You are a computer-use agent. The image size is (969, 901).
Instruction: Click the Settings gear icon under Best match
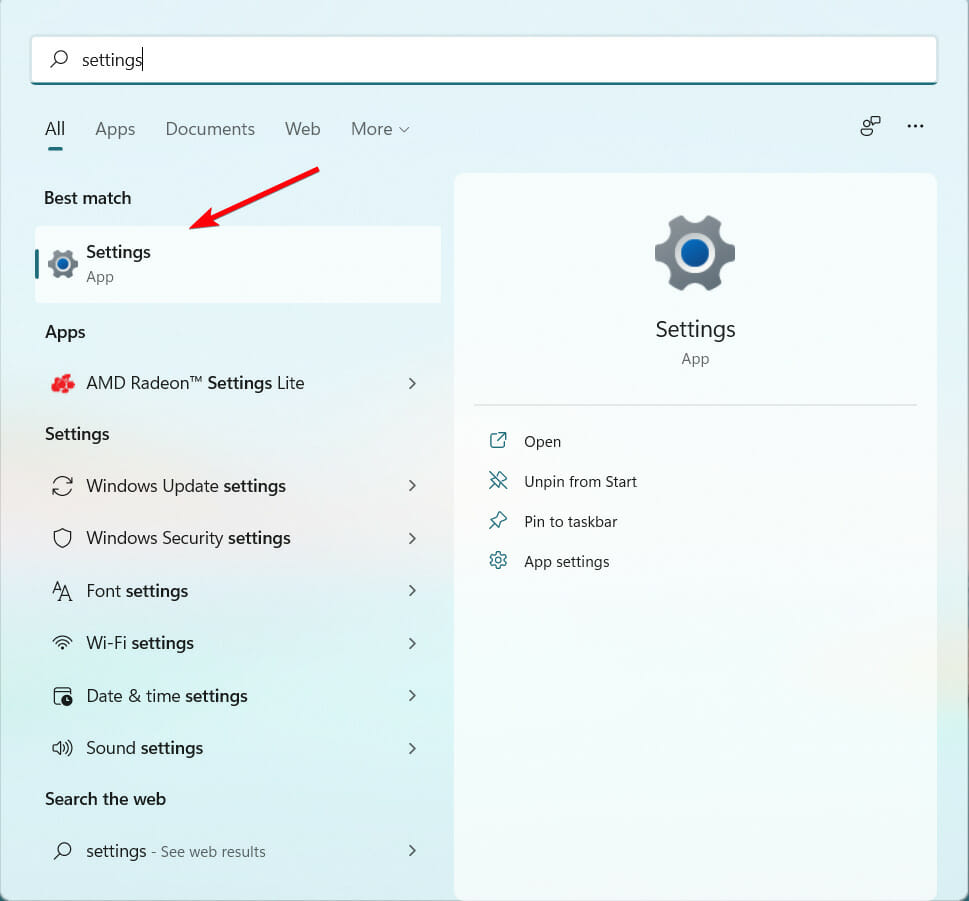click(x=62, y=264)
